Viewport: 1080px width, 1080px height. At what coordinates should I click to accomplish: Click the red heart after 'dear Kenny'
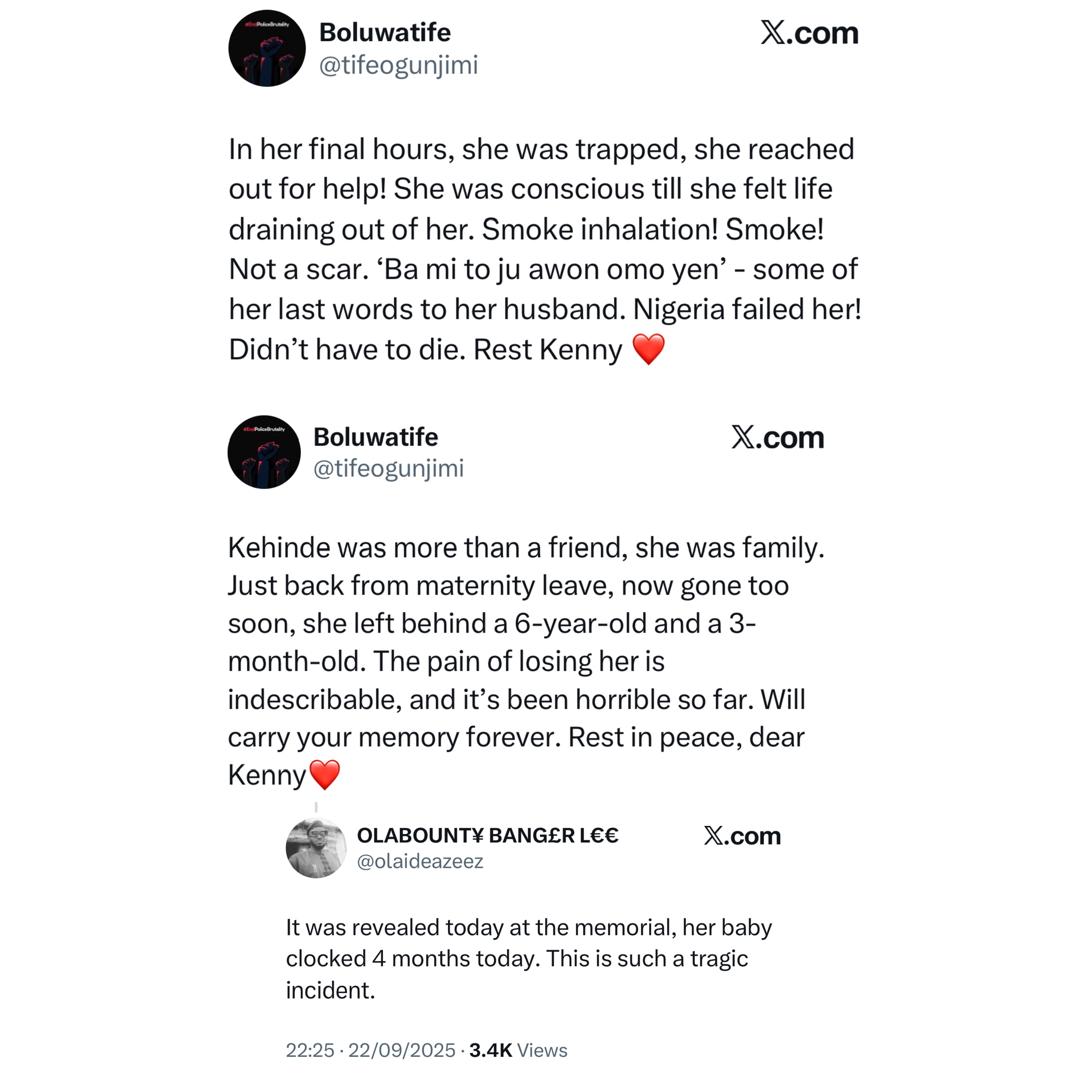(324, 775)
